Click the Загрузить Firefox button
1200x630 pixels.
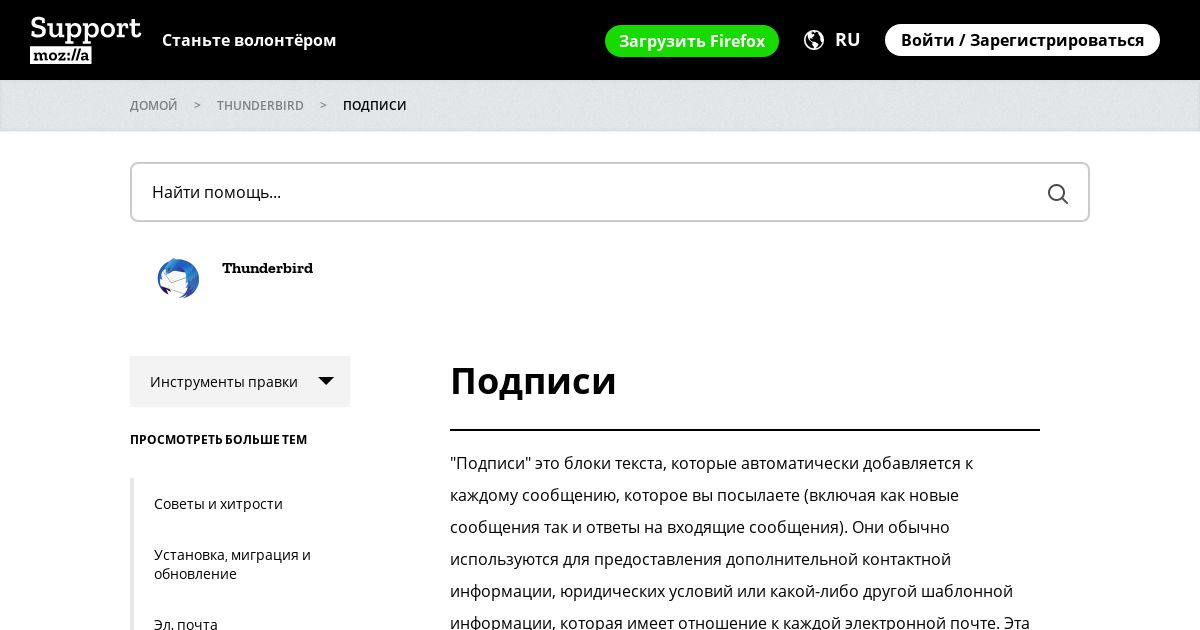(692, 41)
